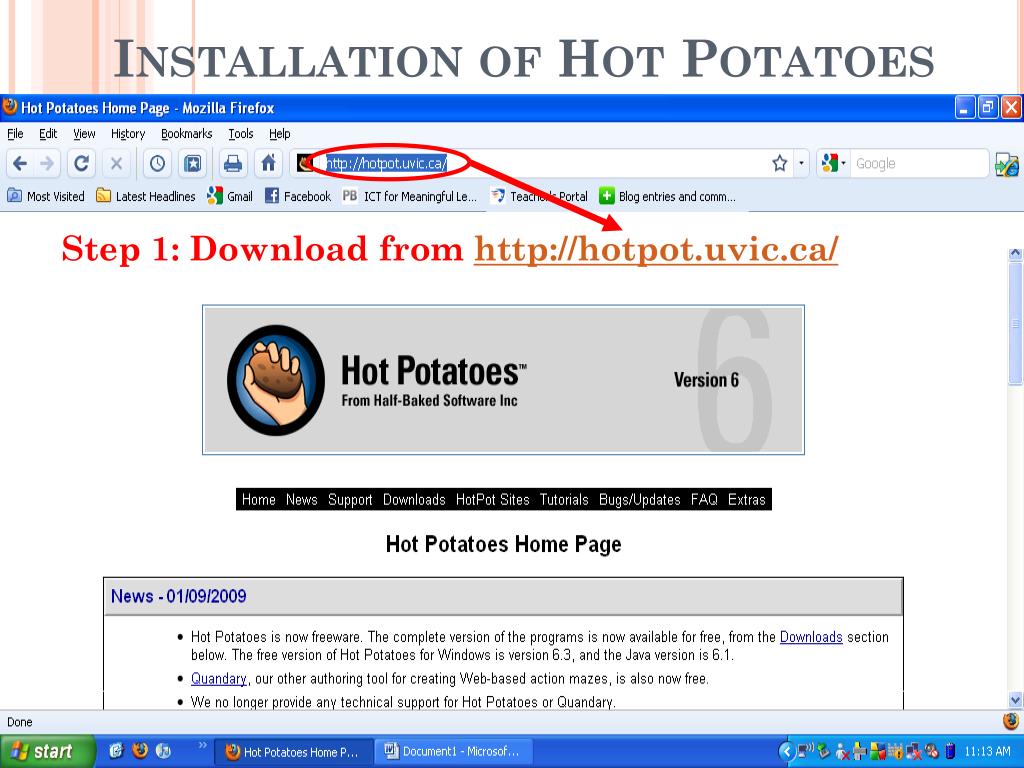Click the Forward navigation arrow
Image resolution: width=1024 pixels, height=768 pixels.
click(x=47, y=163)
